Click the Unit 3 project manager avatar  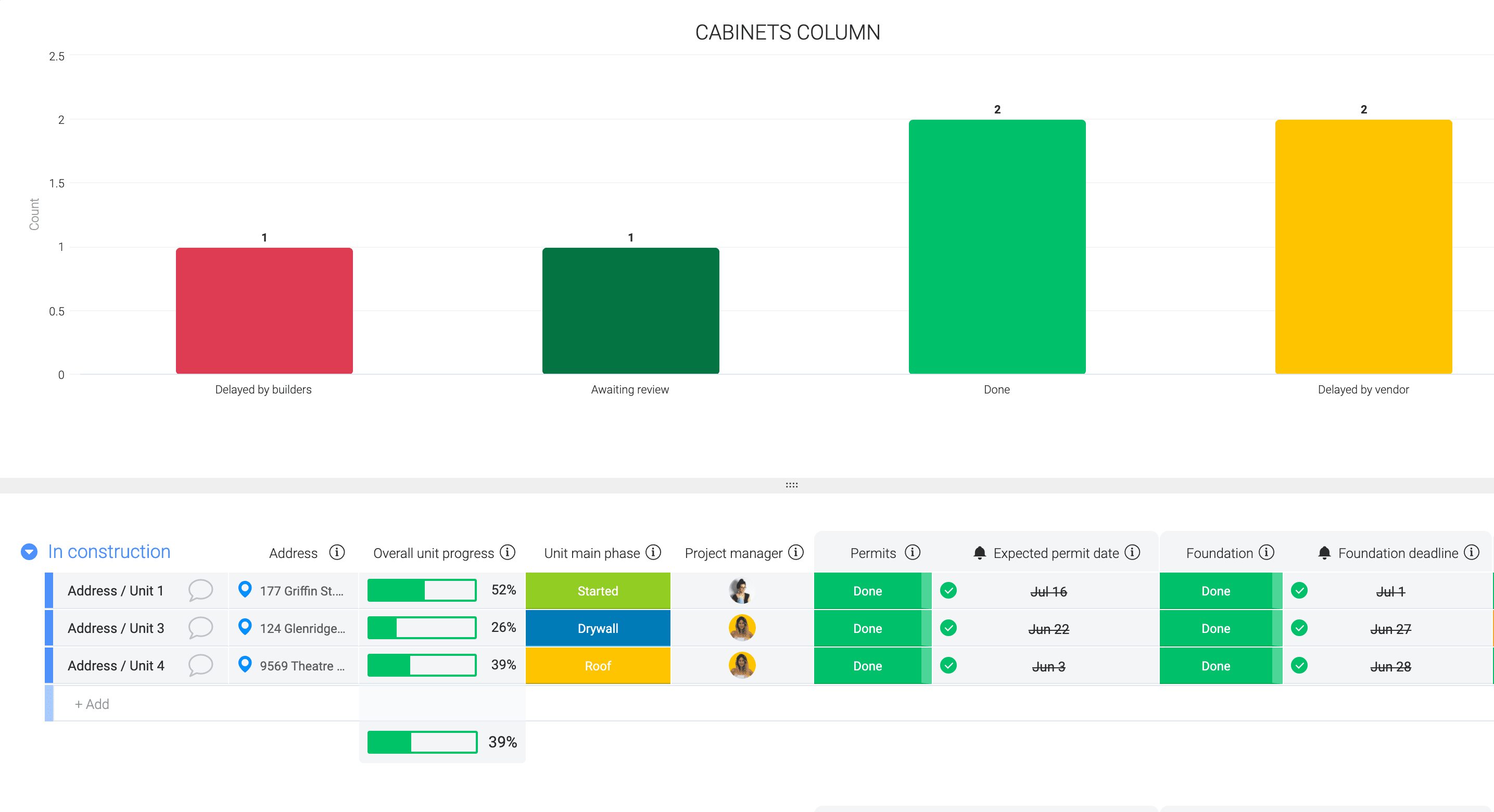[742, 628]
